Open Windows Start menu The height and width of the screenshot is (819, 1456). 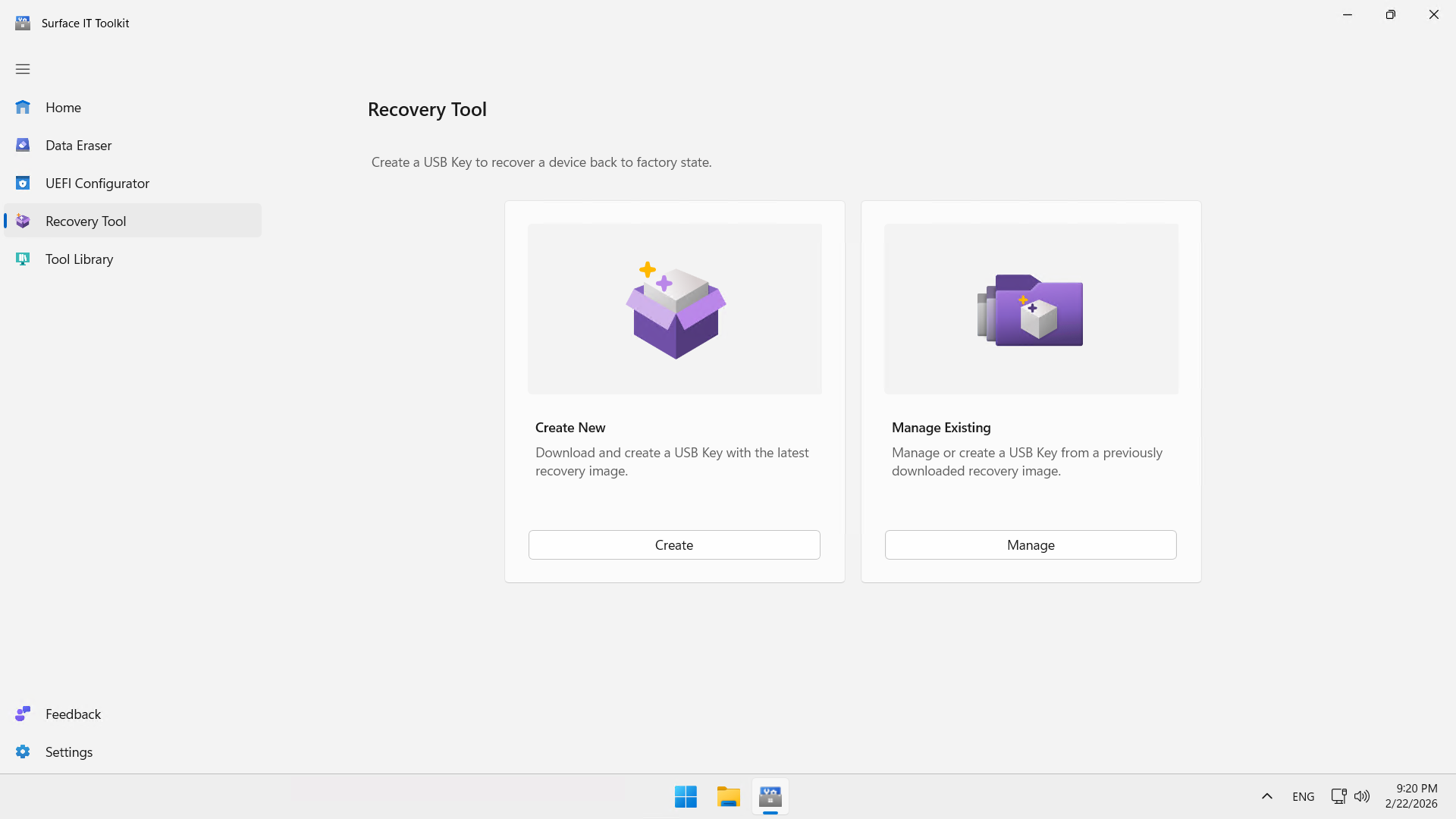tap(686, 796)
